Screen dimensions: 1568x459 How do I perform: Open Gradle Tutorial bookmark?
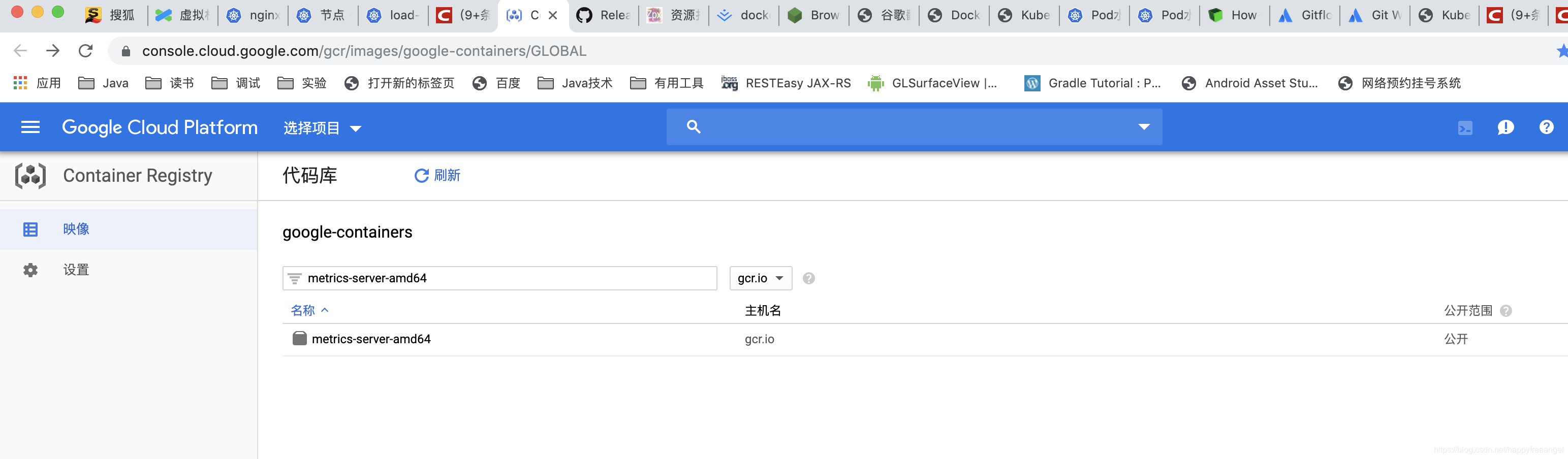(x=1092, y=83)
